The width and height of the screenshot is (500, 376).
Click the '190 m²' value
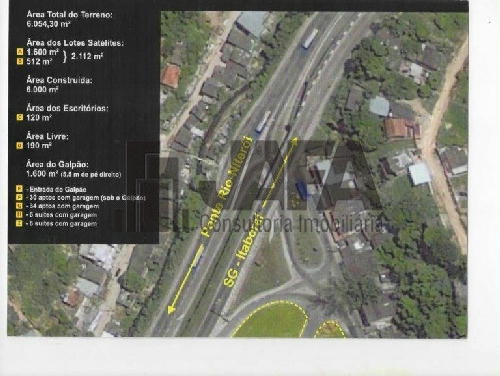(39, 146)
